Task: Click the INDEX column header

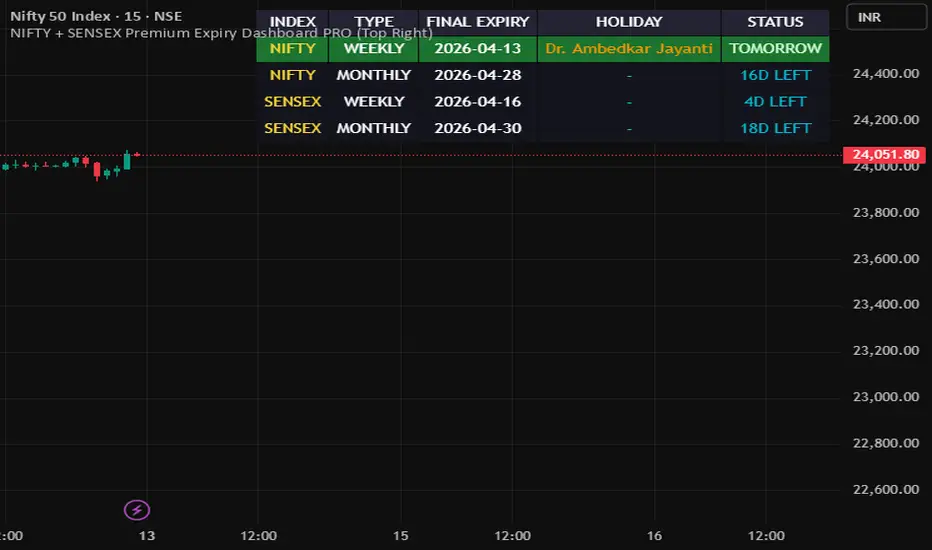Action: click(x=292, y=22)
